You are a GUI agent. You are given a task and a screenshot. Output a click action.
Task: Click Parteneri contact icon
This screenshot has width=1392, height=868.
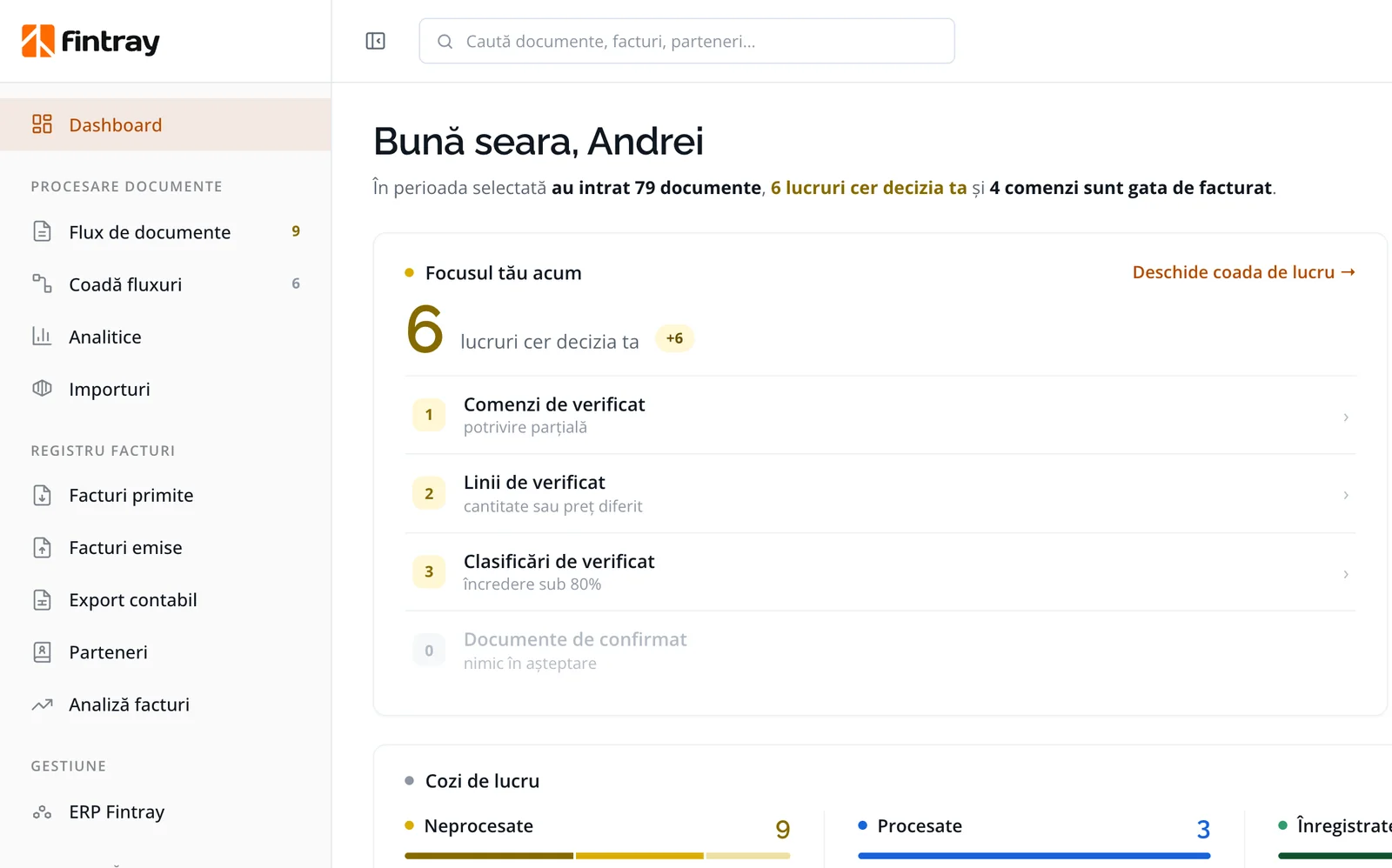pyautogui.click(x=42, y=651)
